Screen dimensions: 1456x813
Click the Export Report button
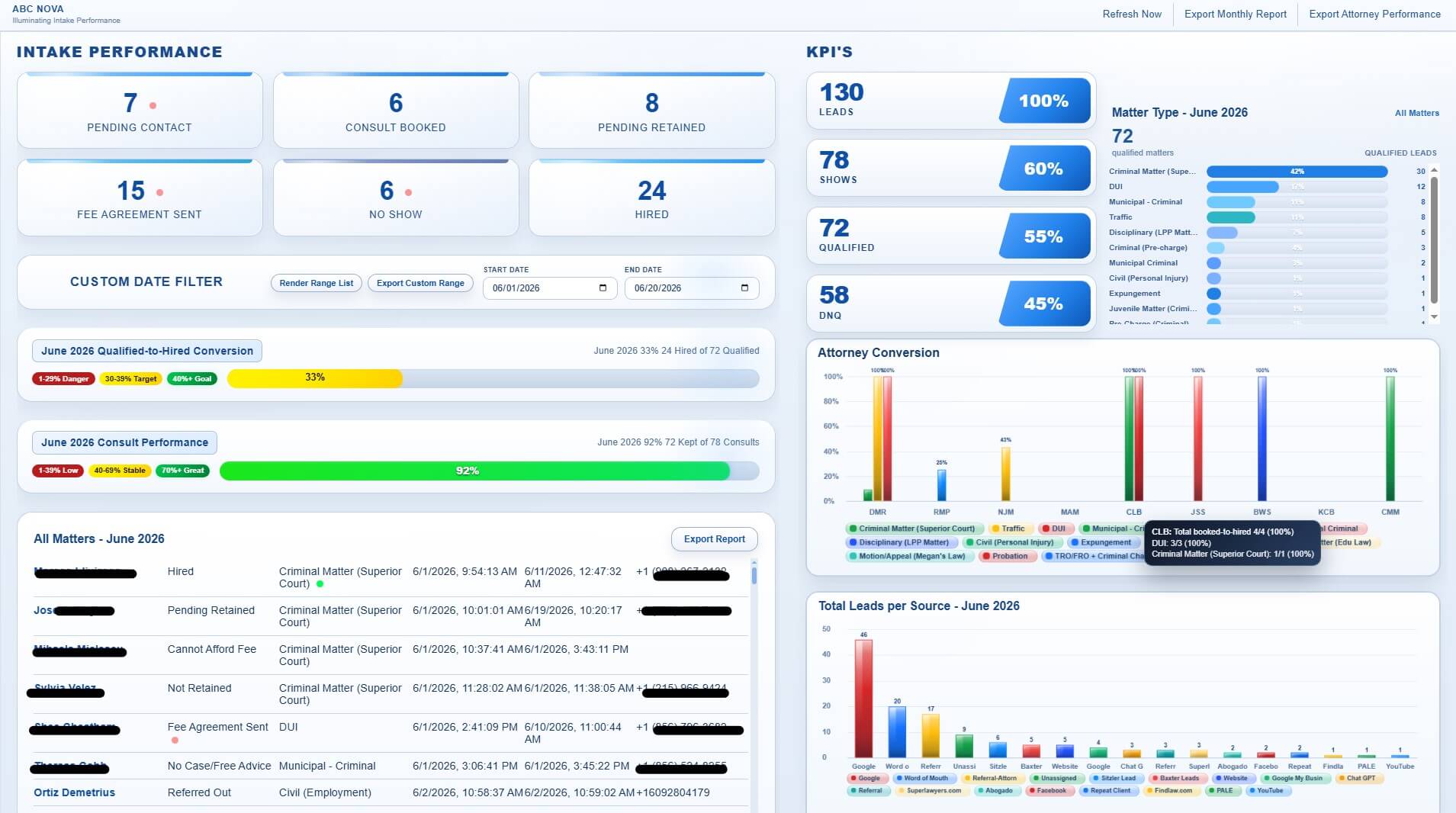point(714,539)
